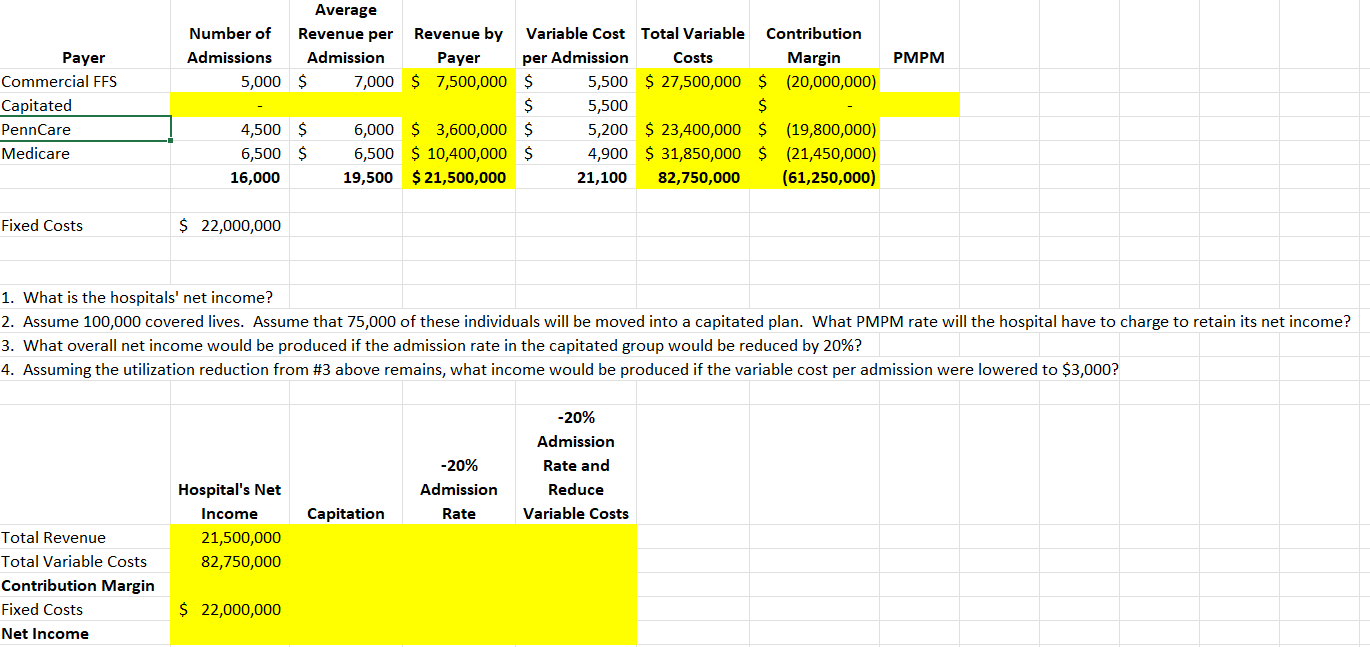Click the Hospital's Net Income column header
The height and width of the screenshot is (647, 1370).
coord(229,501)
